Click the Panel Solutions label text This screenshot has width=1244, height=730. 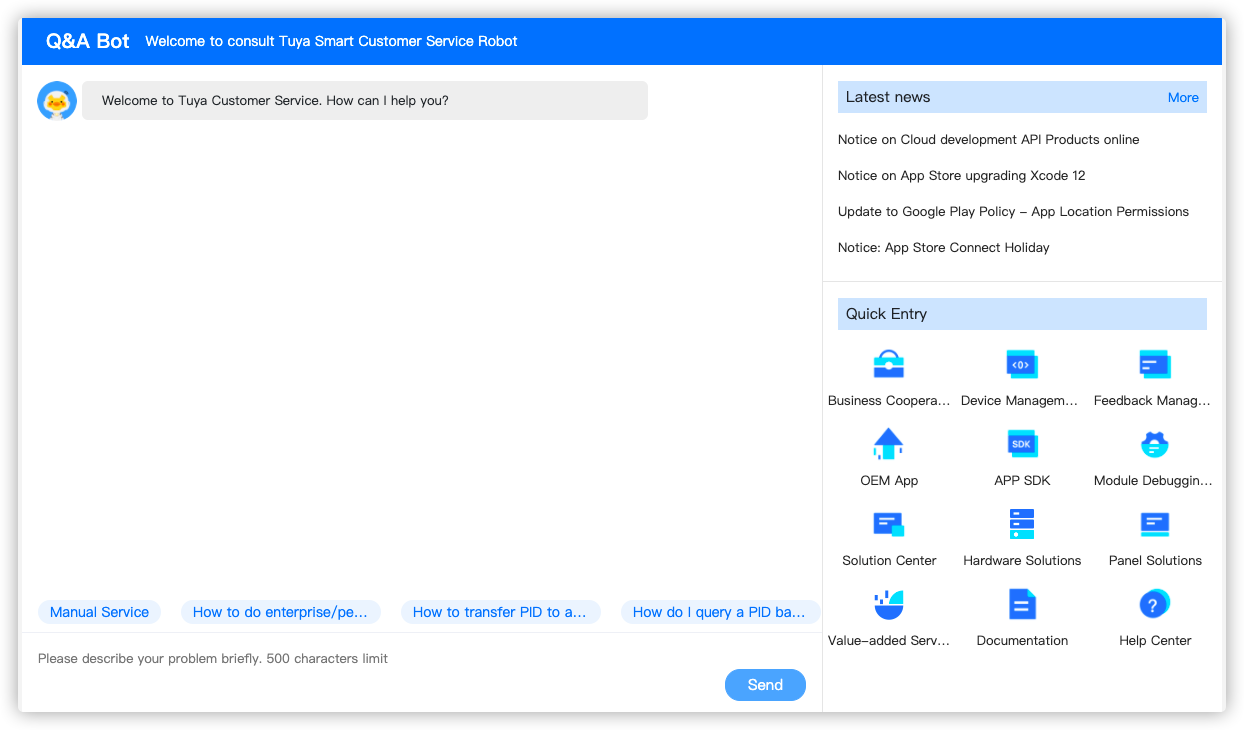point(1155,560)
